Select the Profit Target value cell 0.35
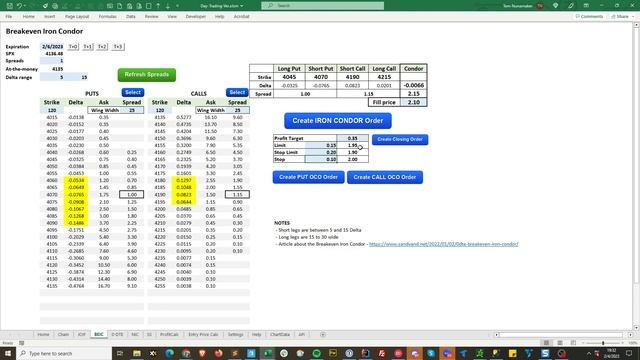Screen dimensions: 640x360 click(352, 138)
